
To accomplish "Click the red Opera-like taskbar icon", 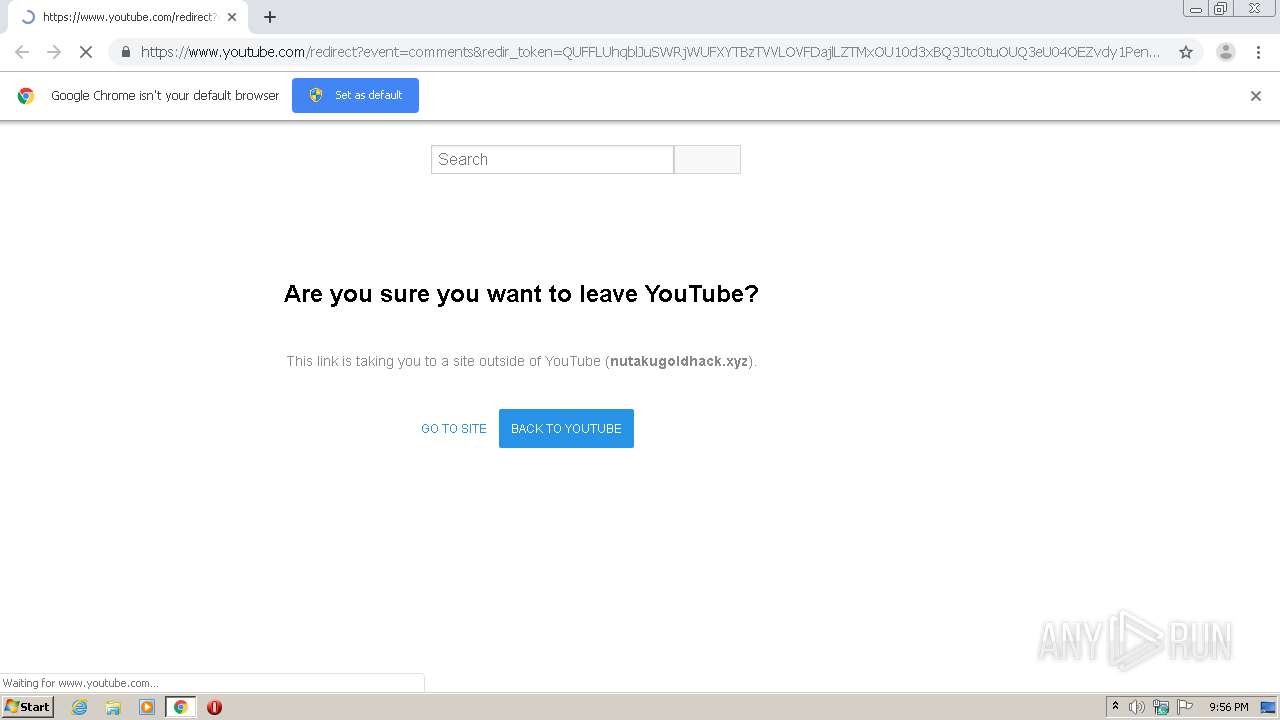I will click(x=214, y=707).
